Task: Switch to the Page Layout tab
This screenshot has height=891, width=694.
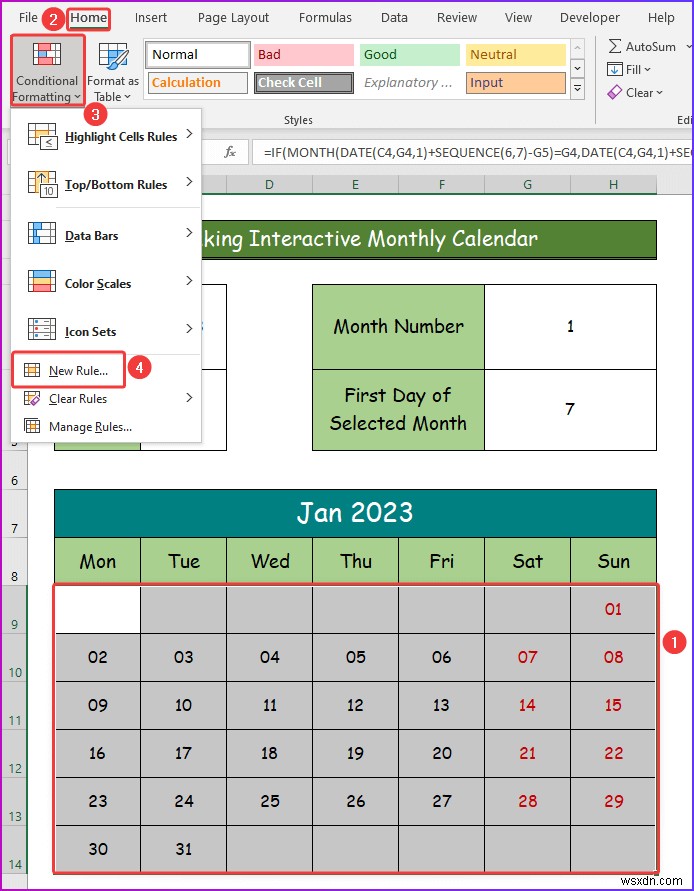Action: (233, 18)
